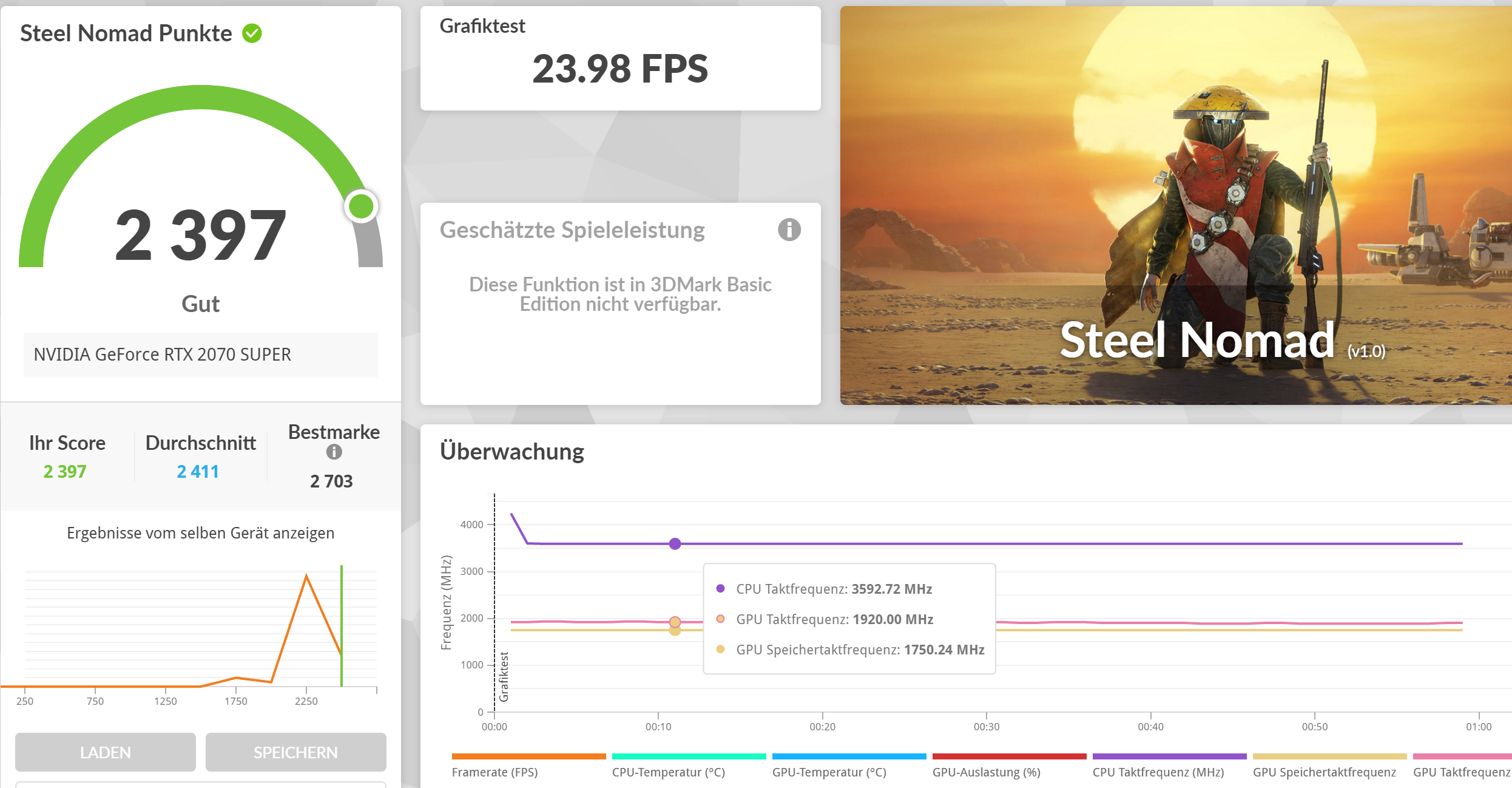Toggle GPU Speichertaktfrequenz legend series
This screenshot has height=788, width=1512.
(1324, 772)
